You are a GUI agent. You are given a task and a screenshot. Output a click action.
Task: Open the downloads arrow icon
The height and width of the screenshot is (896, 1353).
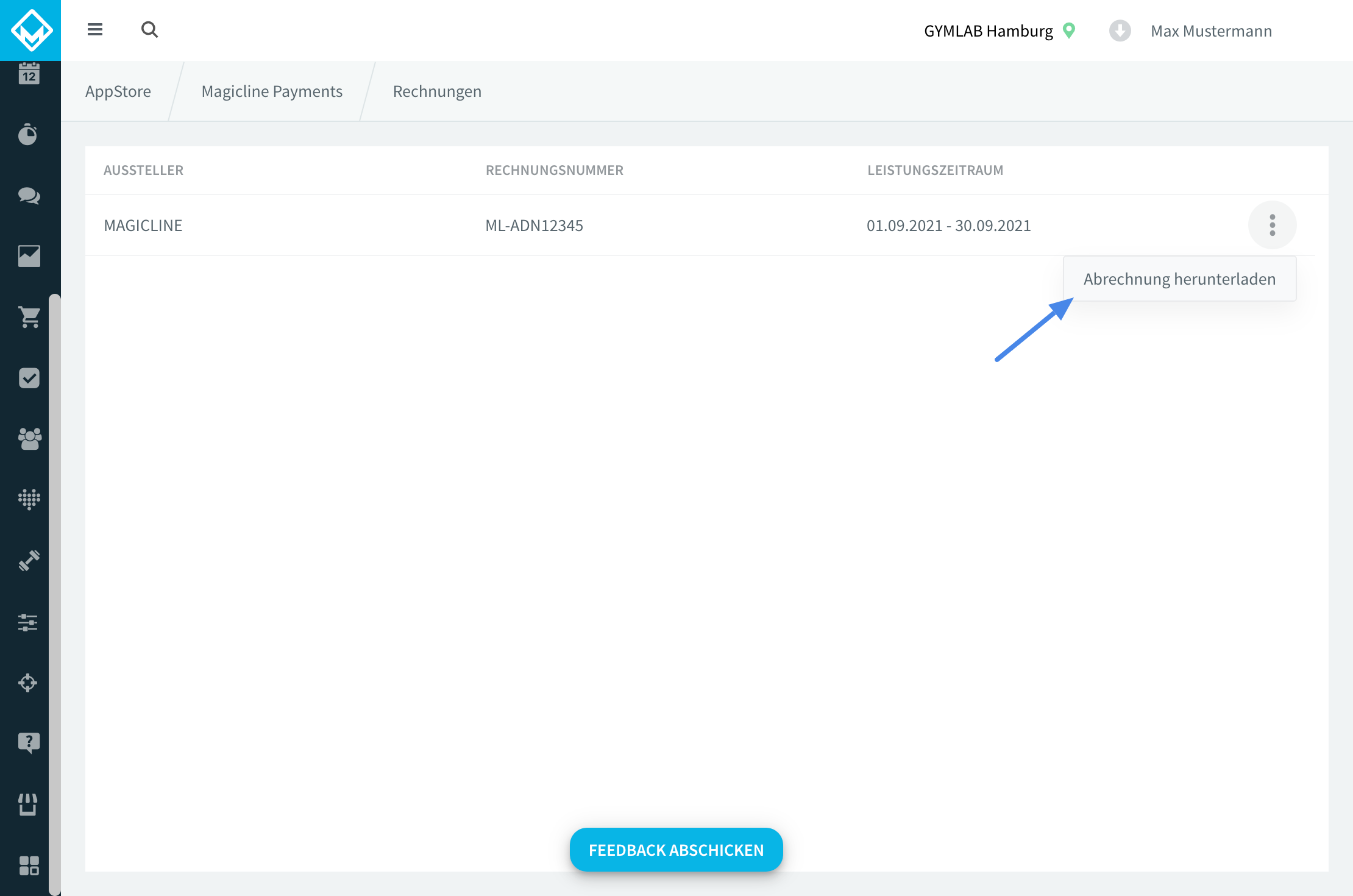pos(1120,30)
